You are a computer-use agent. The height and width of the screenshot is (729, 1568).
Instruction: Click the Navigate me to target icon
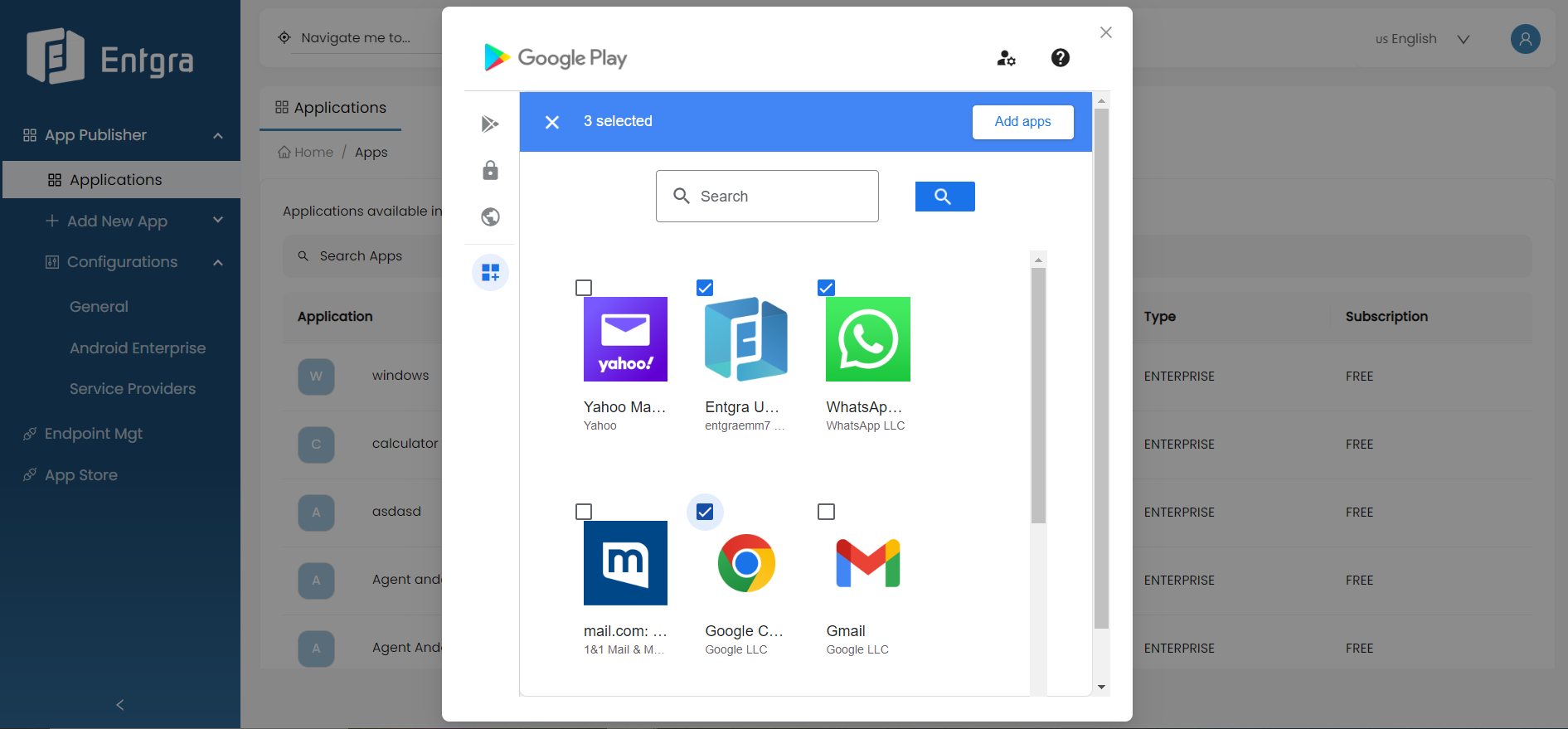[x=284, y=37]
